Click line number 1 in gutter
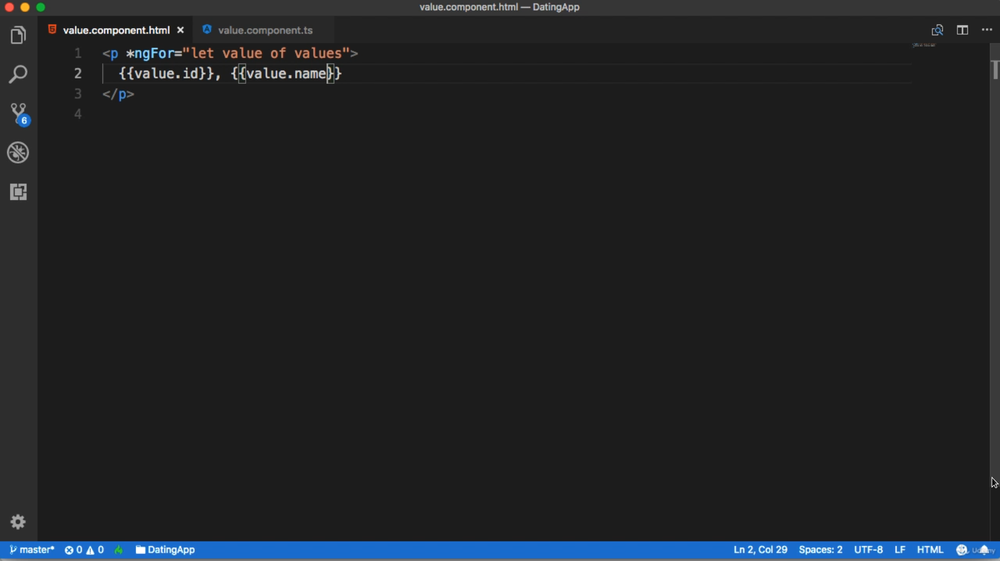 coord(78,54)
